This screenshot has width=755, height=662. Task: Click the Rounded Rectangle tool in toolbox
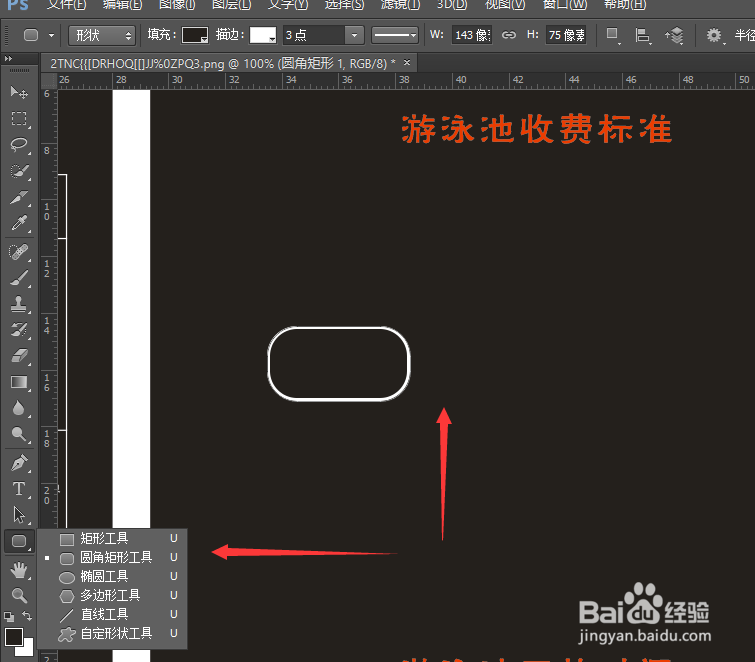pyautogui.click(x=19, y=541)
